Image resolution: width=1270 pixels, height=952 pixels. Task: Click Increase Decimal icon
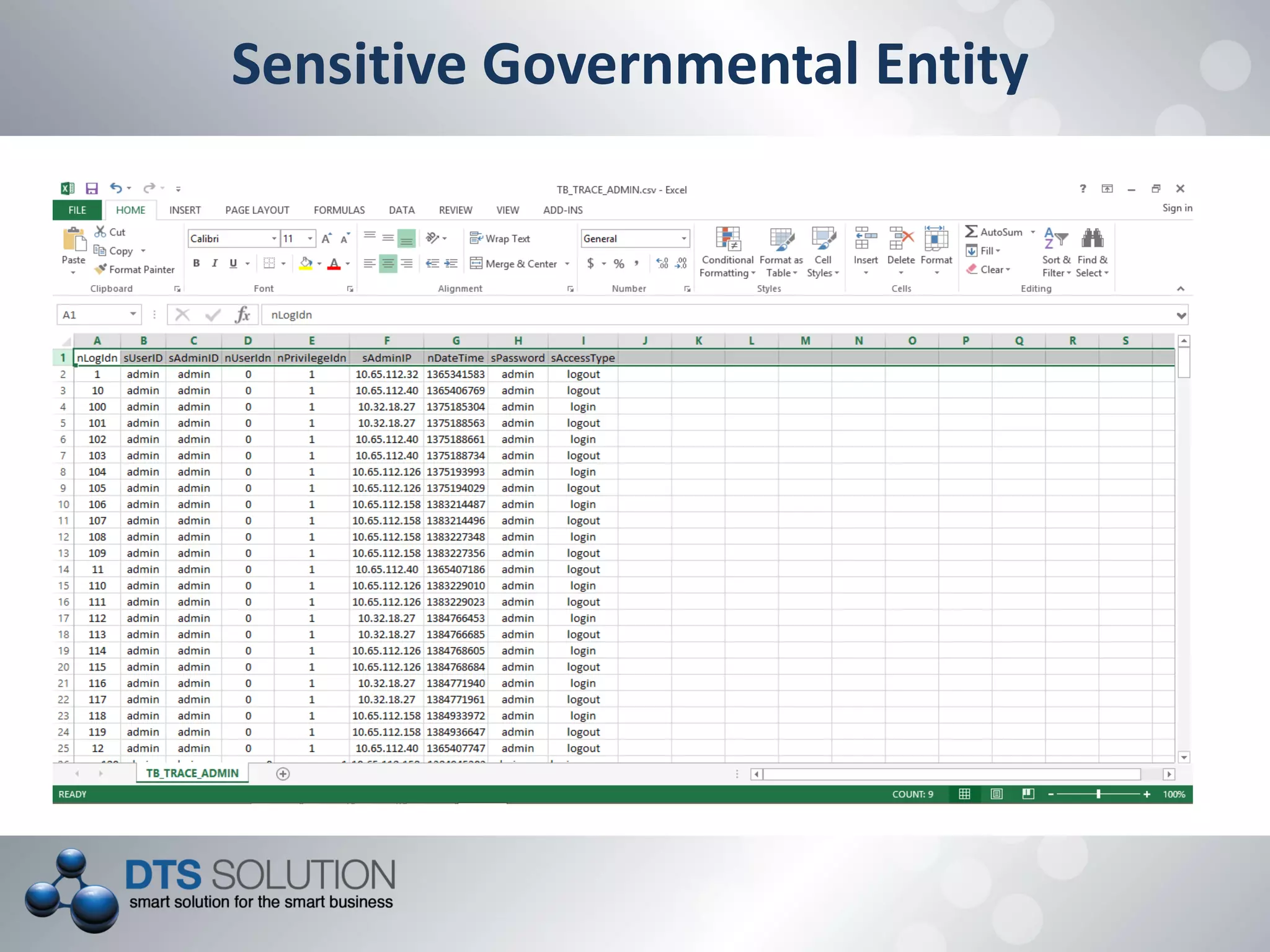(x=662, y=263)
